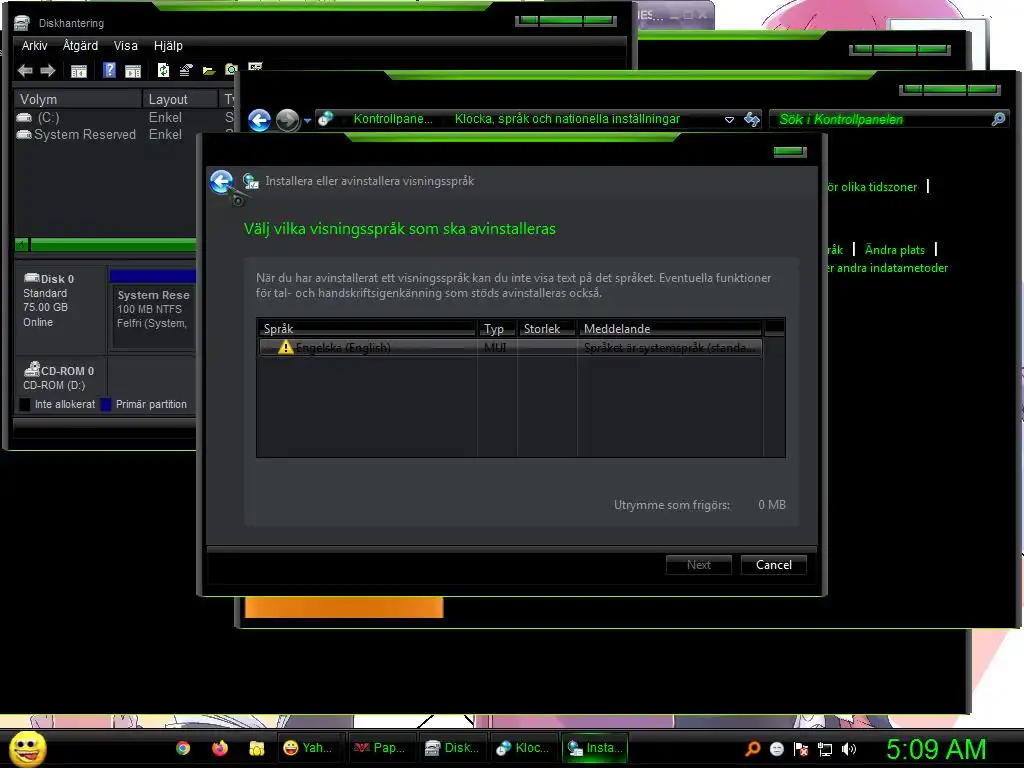Open blue help icon in Diskhantering toolbar

(x=110, y=70)
